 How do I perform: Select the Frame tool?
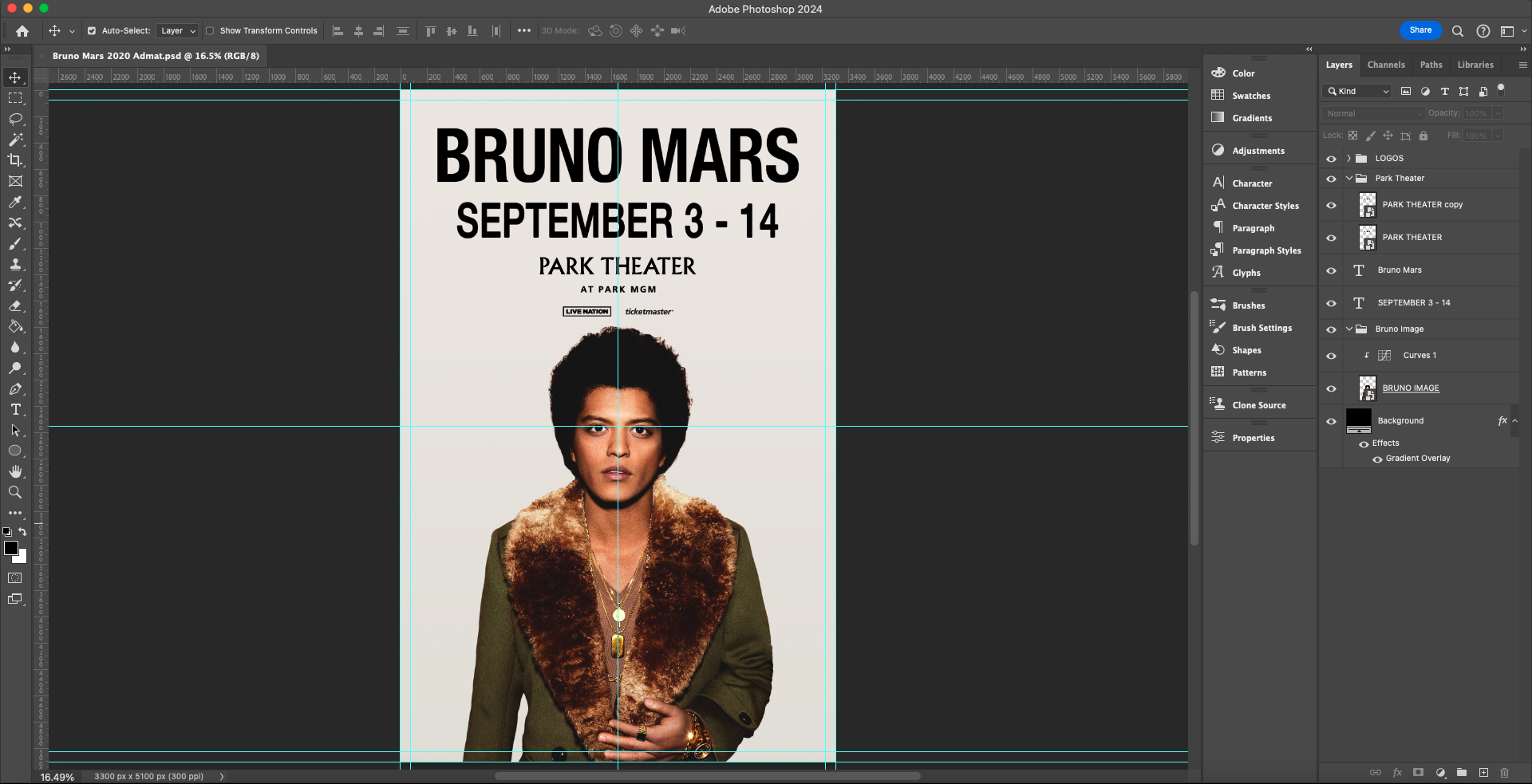pos(15,181)
